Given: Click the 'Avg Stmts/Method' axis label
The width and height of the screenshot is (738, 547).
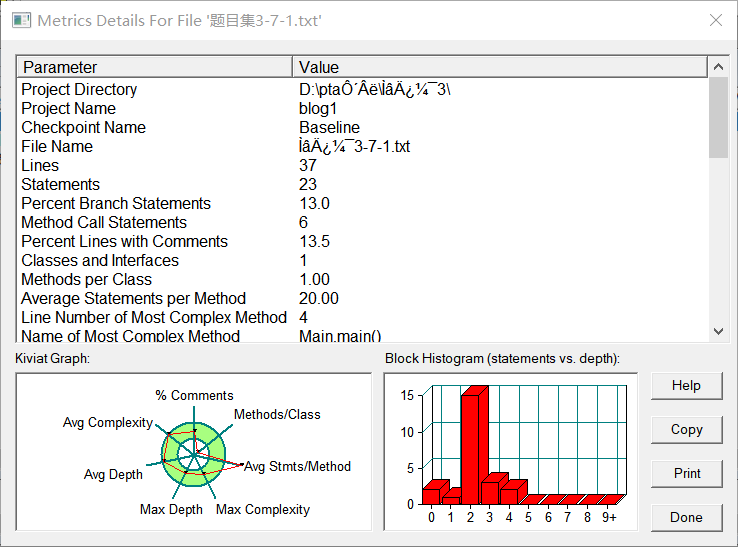Looking at the screenshot, I should [x=297, y=467].
